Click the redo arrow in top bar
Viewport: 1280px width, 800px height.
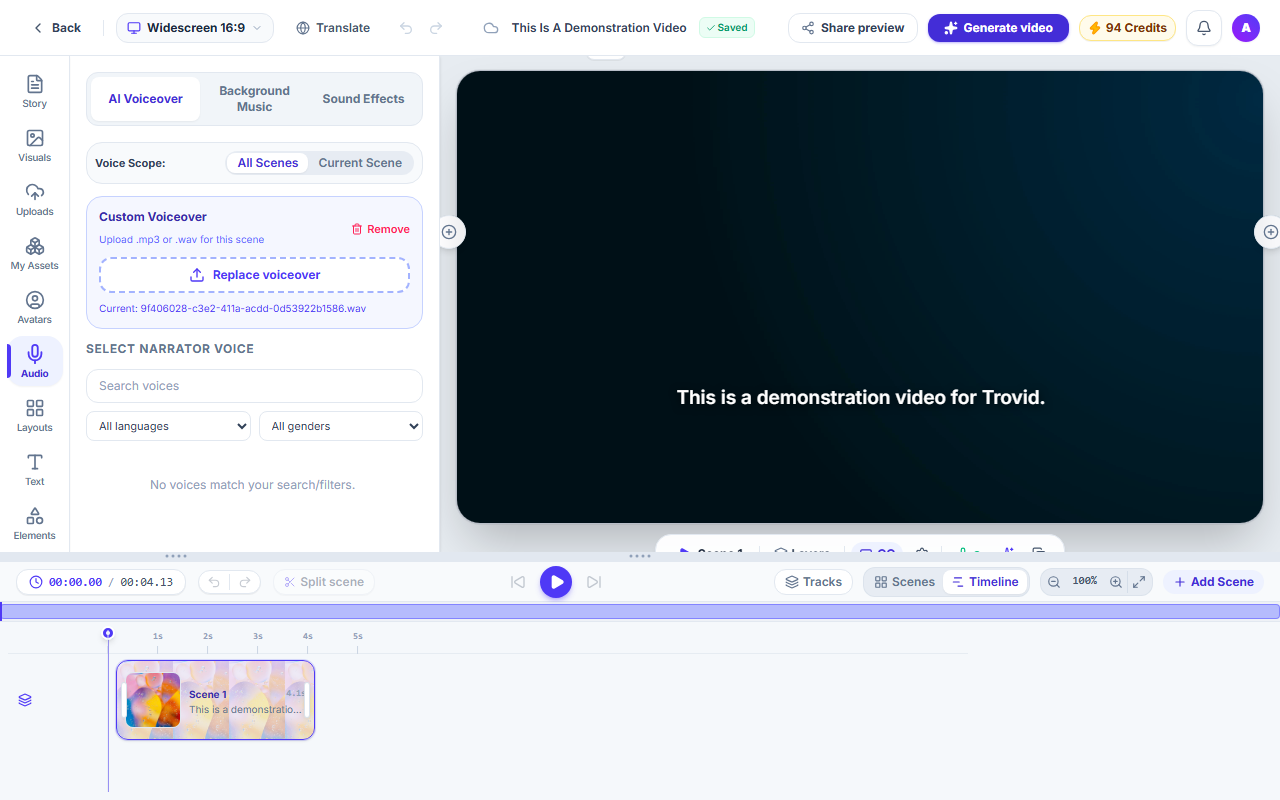436,28
